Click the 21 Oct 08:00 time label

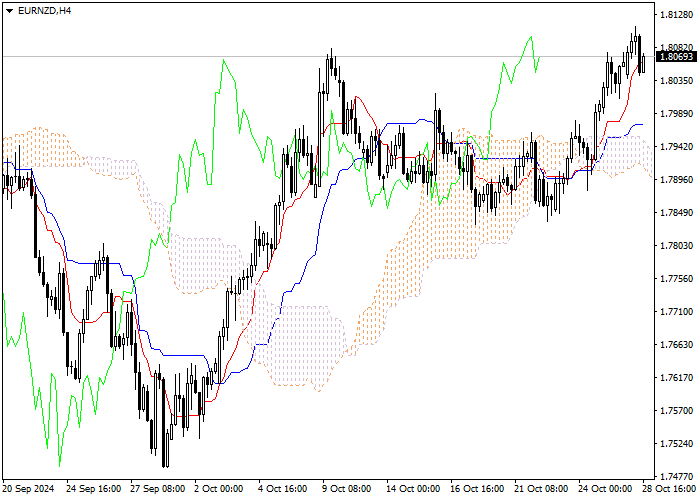pos(542,489)
